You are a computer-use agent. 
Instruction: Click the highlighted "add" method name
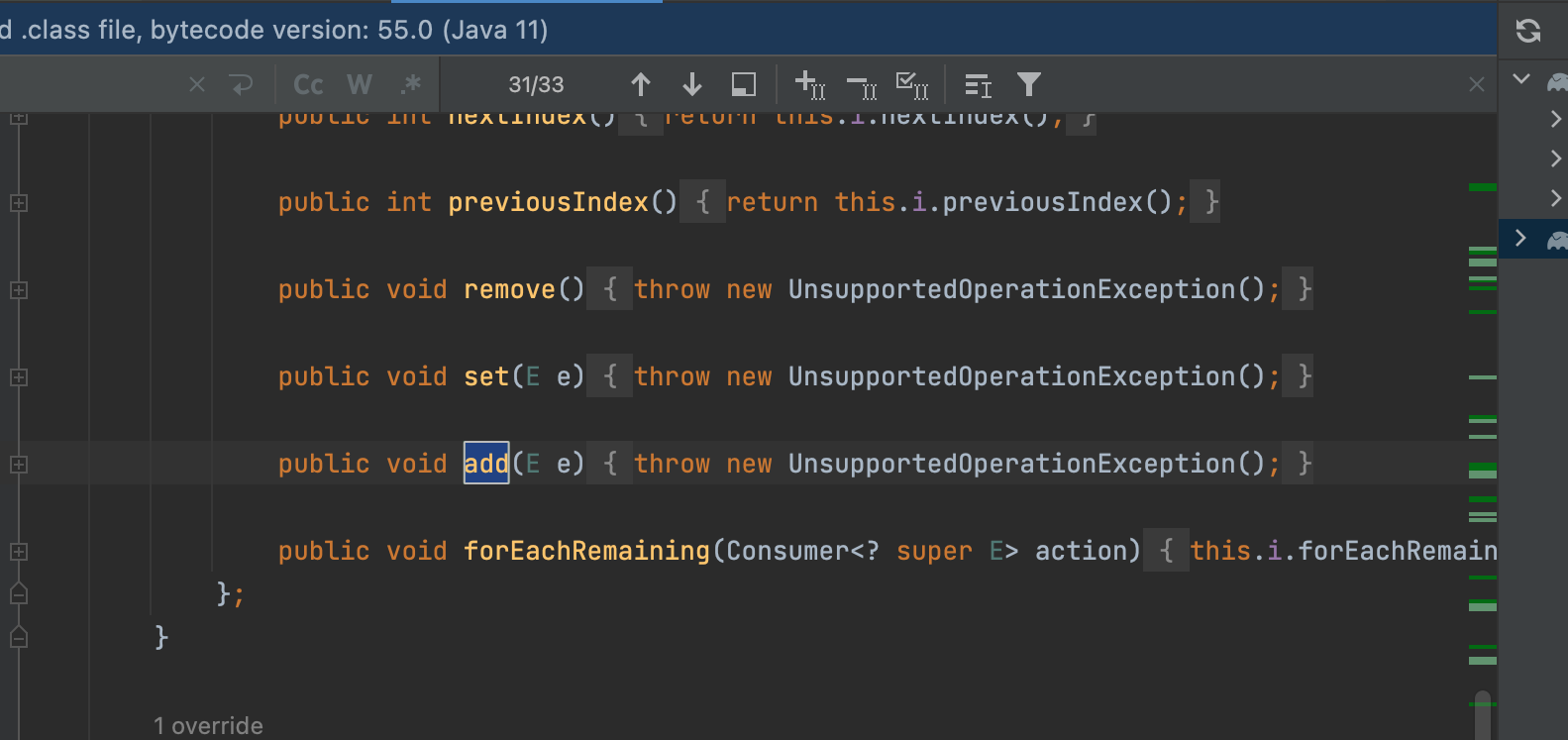click(x=486, y=464)
